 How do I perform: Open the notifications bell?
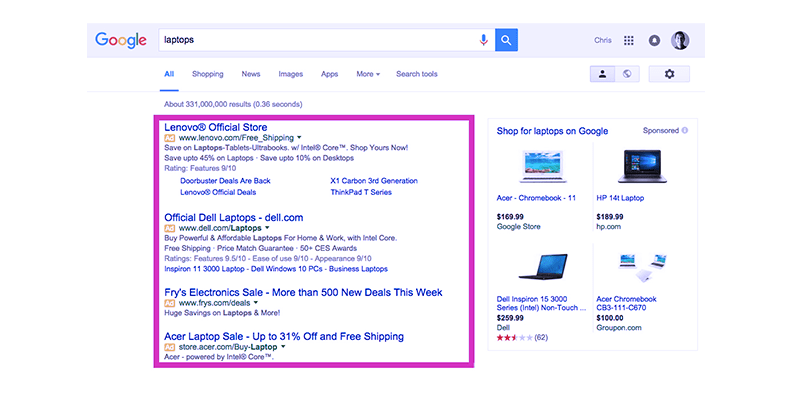pos(654,40)
